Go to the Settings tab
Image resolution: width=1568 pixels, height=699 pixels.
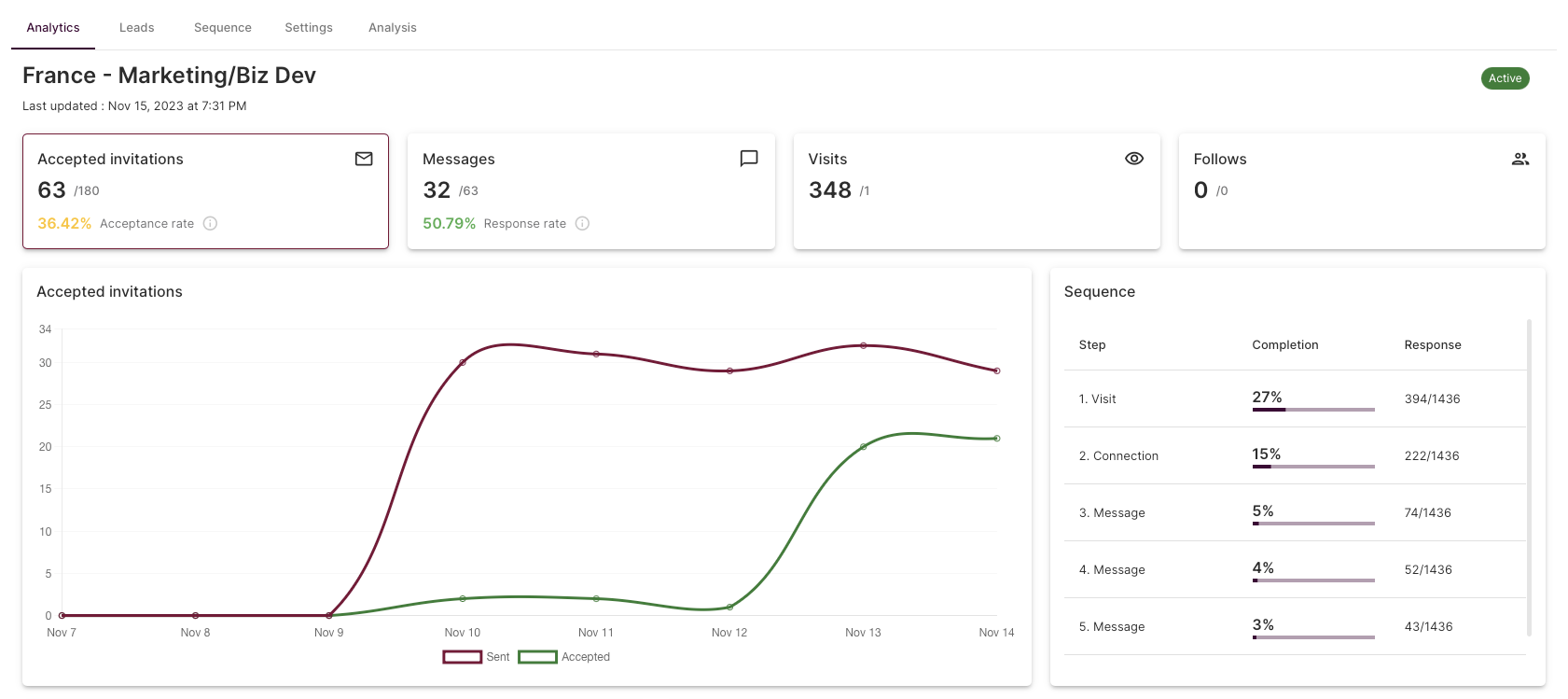[309, 27]
